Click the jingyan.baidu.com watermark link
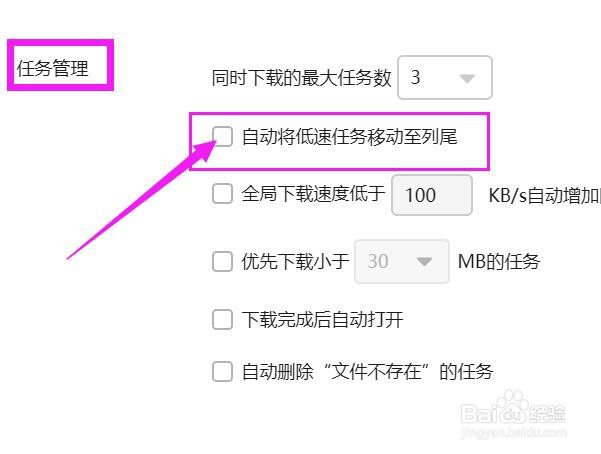This screenshot has height=454, width=601. [x=514, y=433]
